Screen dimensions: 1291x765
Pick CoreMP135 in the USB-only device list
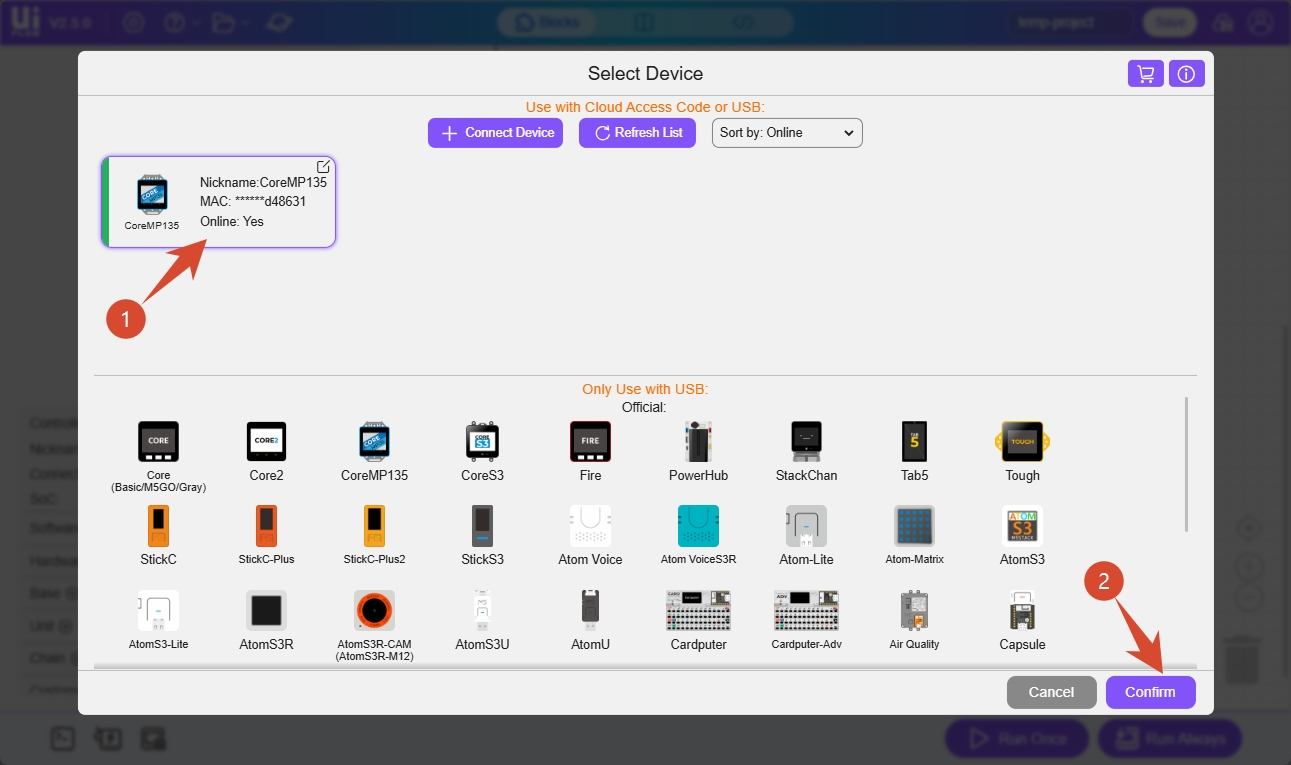coord(374,441)
